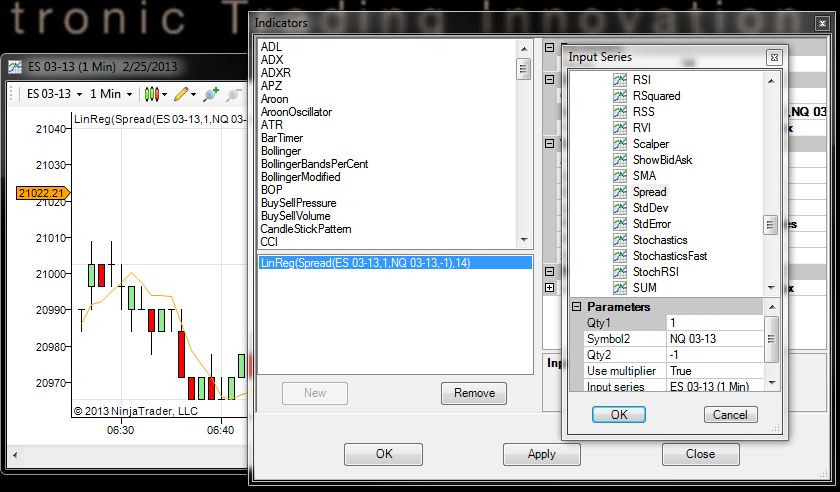Collapse the fourth minus-box property group
The height and width of the screenshot is (492, 840).
click(549, 272)
